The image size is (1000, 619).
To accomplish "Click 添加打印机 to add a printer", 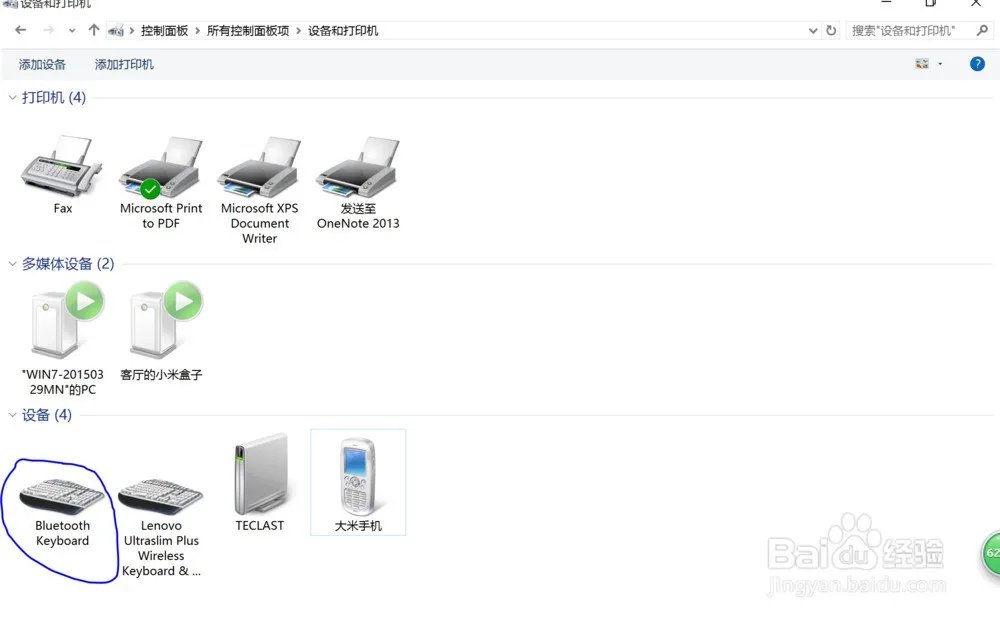I will pyautogui.click(x=123, y=63).
